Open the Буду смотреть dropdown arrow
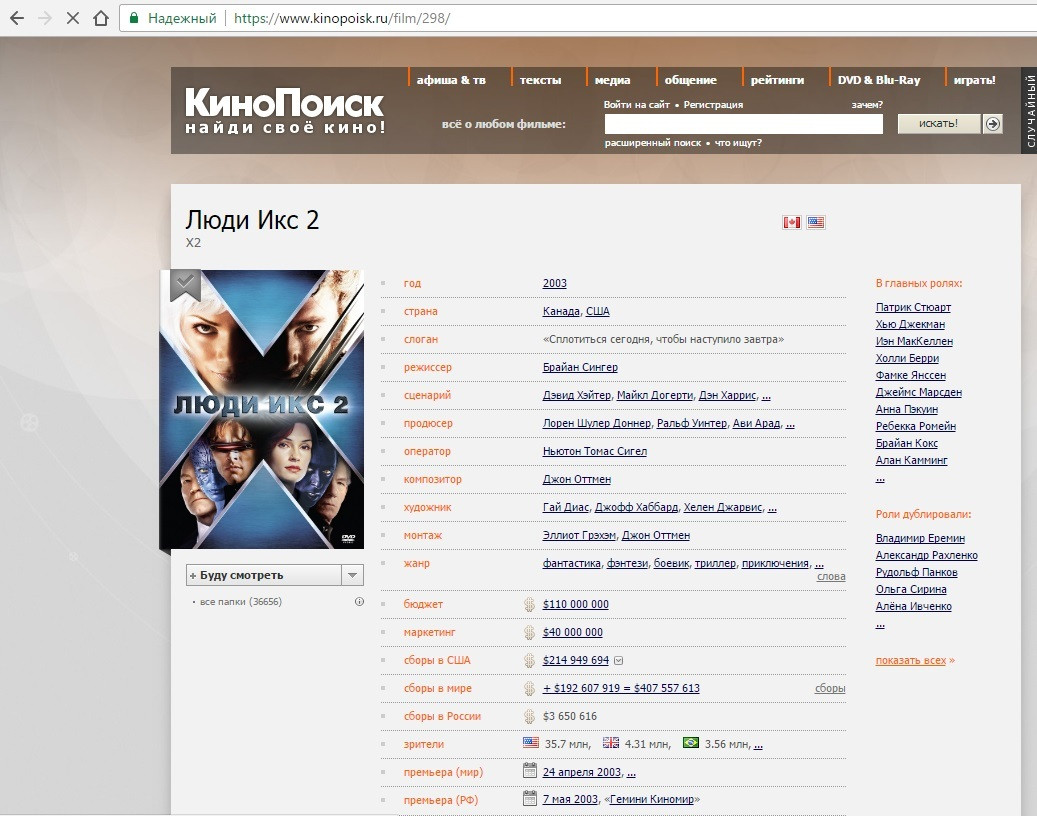 pos(352,575)
